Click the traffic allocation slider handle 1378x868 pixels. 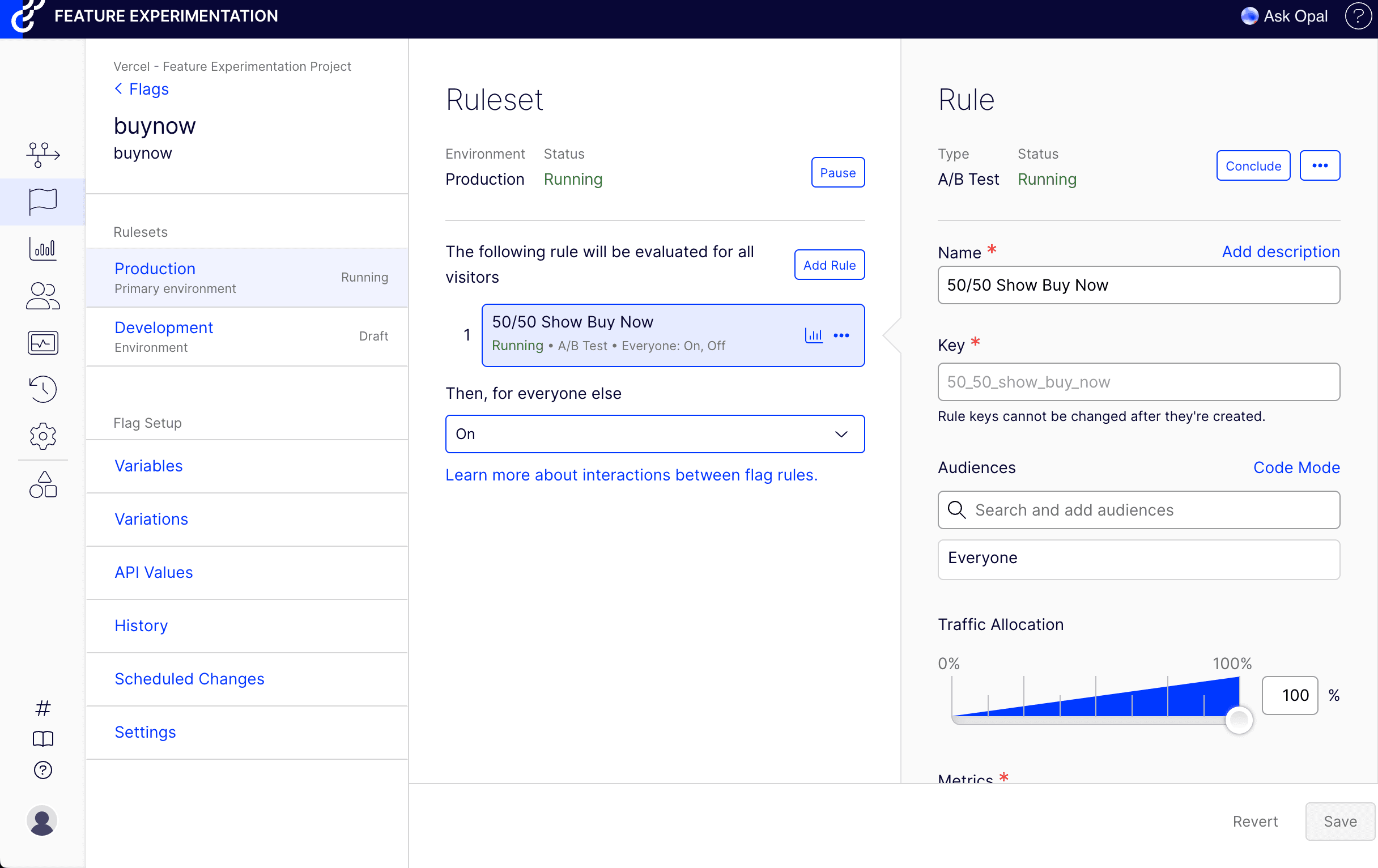[x=1239, y=720]
